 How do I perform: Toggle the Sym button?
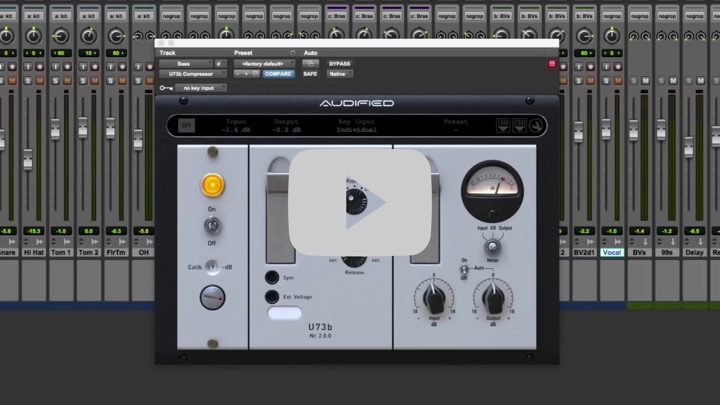tap(272, 277)
